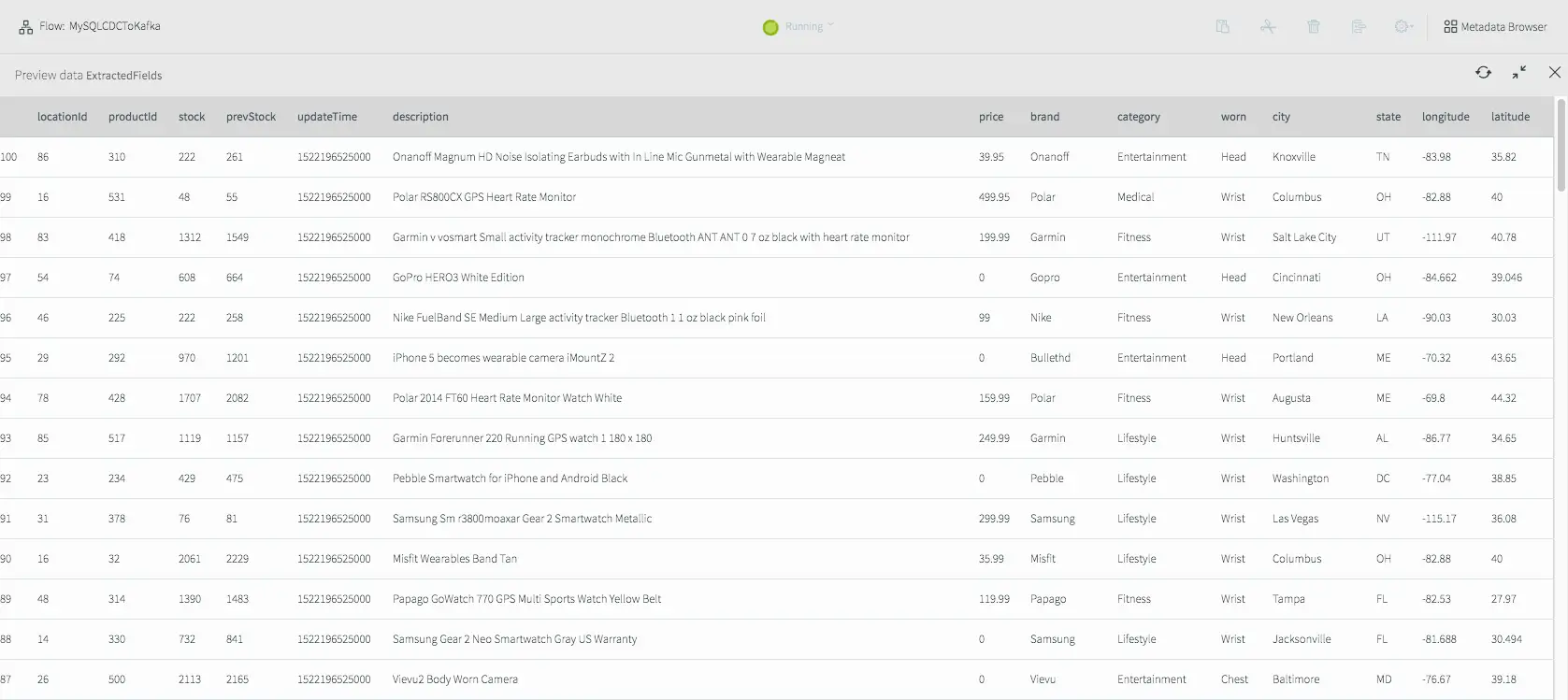Open the gear settings dropdown
The height and width of the screenshot is (700, 1568).
click(1403, 27)
